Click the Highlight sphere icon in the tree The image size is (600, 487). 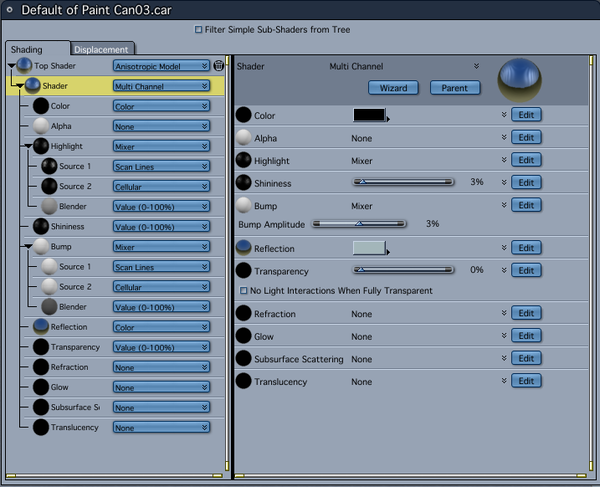(x=41, y=146)
